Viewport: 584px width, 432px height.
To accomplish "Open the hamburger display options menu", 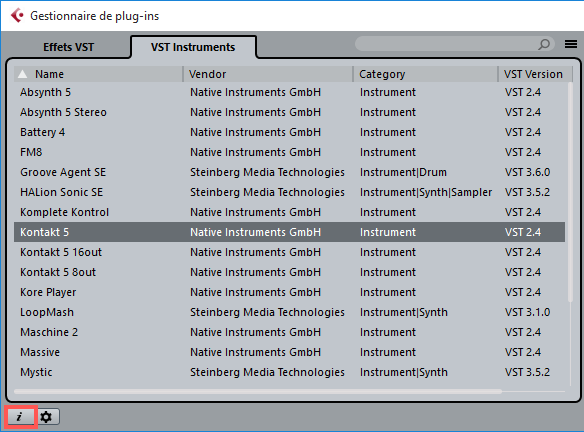I will [571, 44].
